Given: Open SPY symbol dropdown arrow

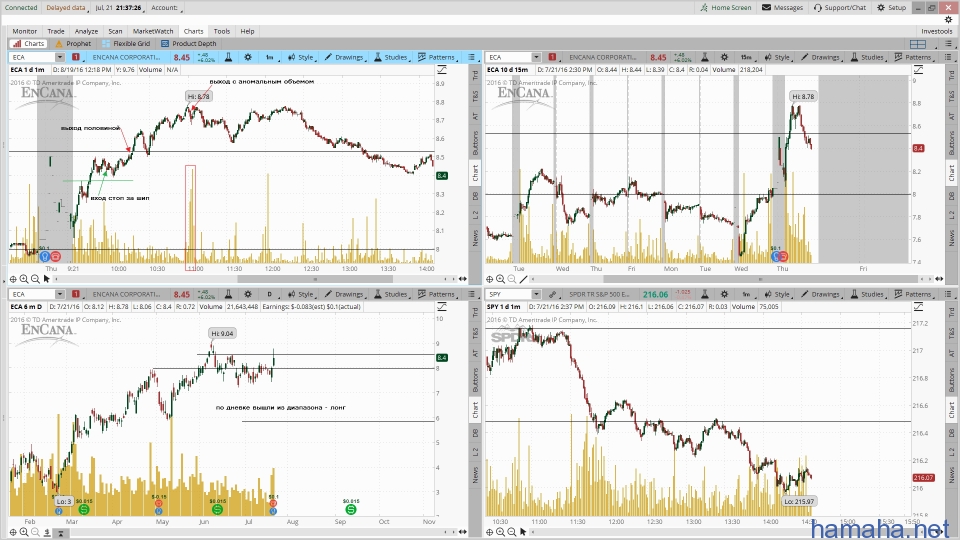Looking at the screenshot, I should [x=536, y=294].
